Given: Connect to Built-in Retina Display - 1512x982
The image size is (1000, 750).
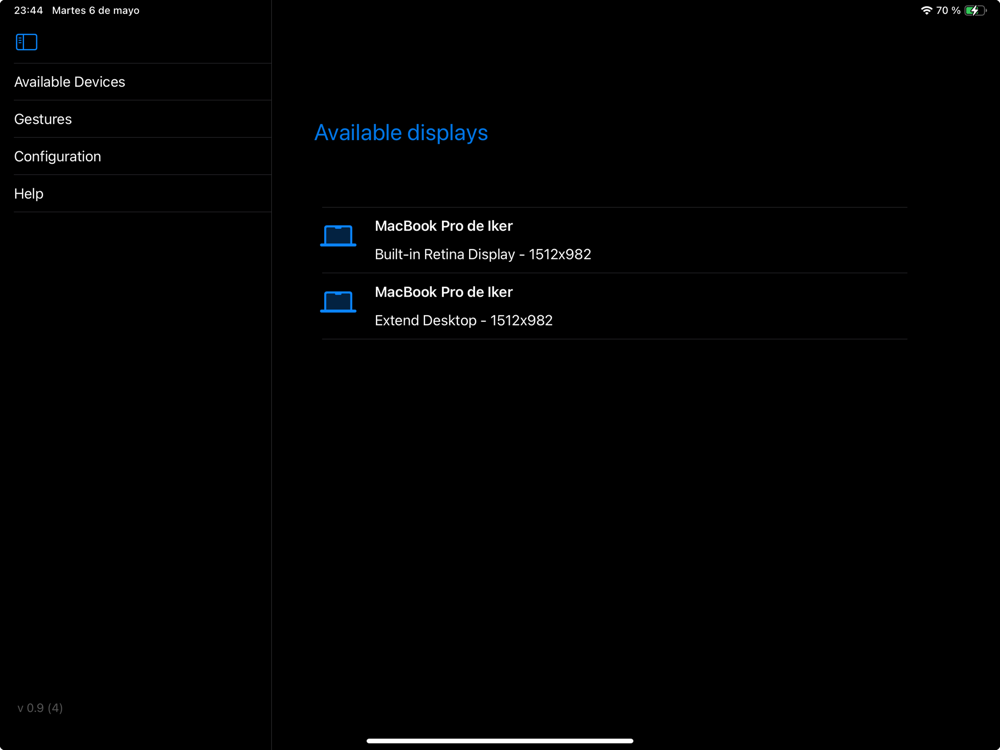Looking at the screenshot, I should [614, 240].
